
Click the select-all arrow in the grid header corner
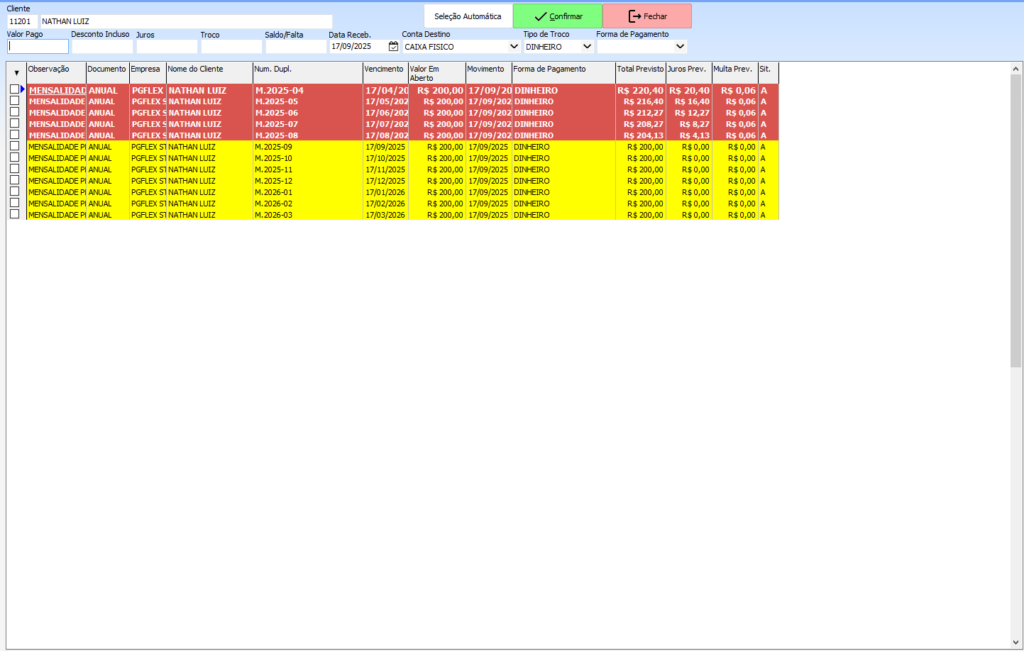tap(16, 73)
